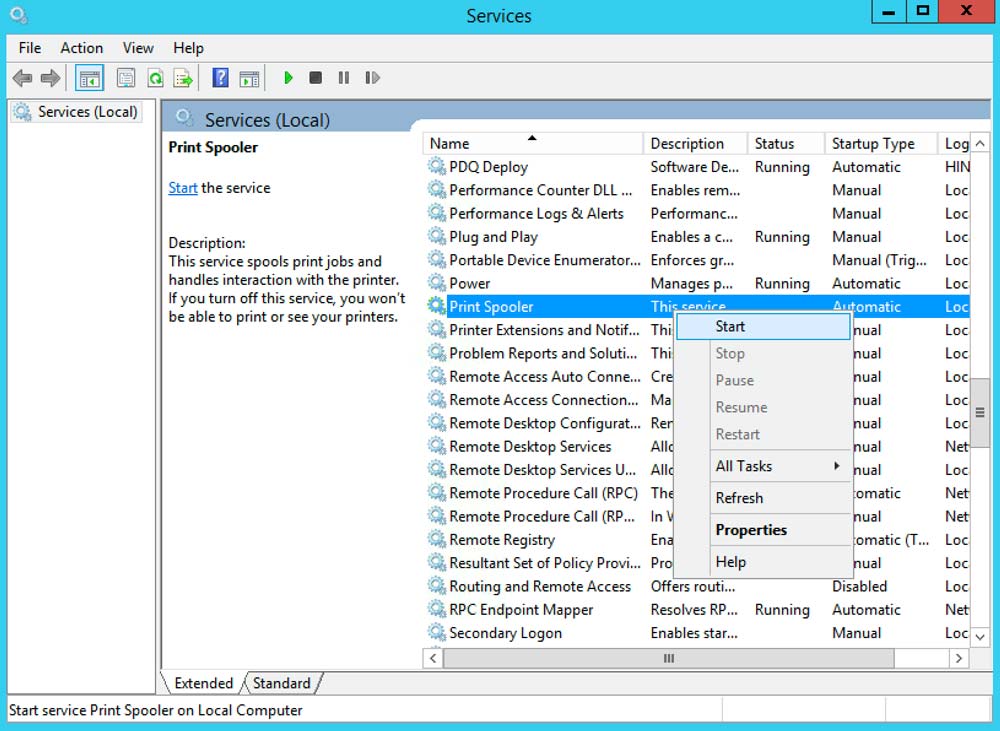Click the Pause Service toolbar icon
Image resolution: width=1000 pixels, height=731 pixels.
click(x=344, y=78)
